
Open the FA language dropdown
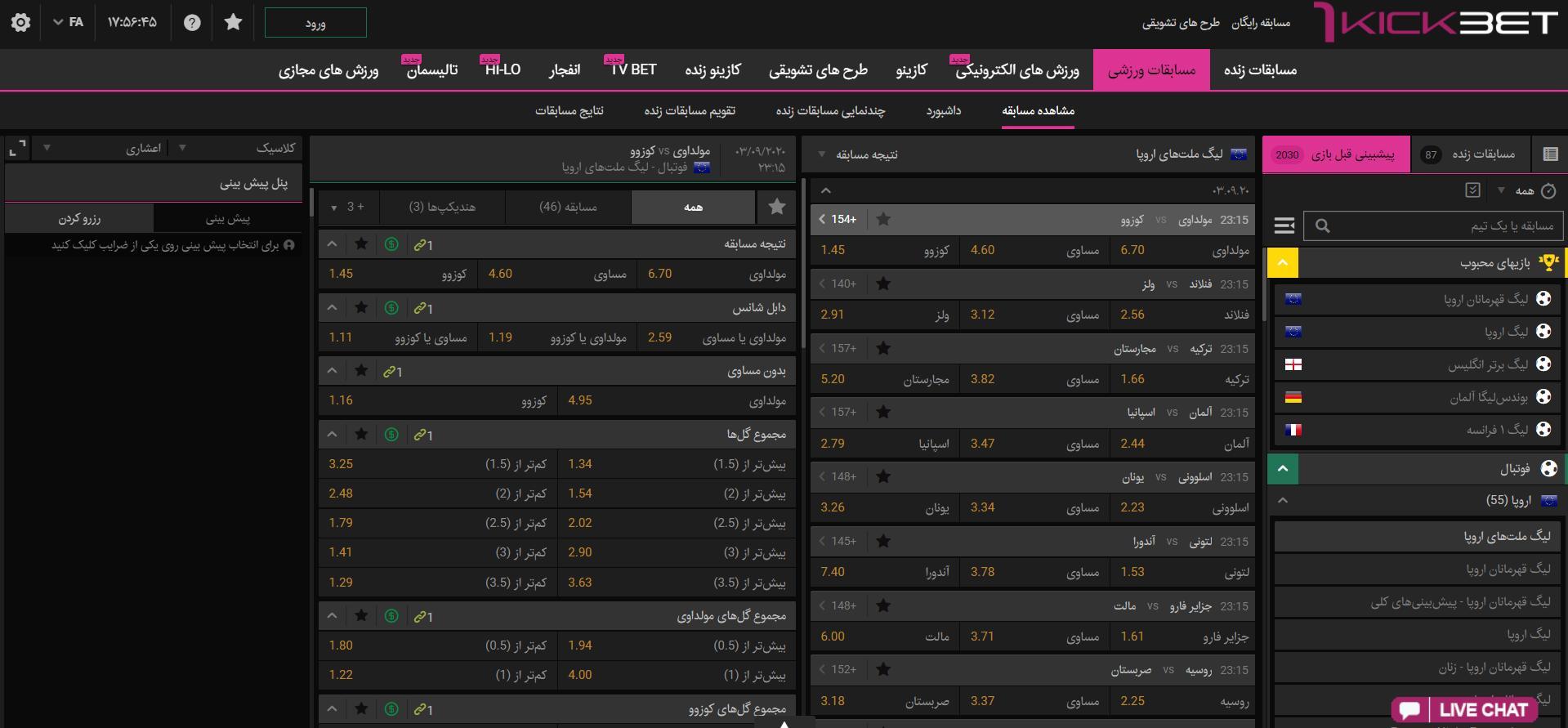(x=69, y=22)
